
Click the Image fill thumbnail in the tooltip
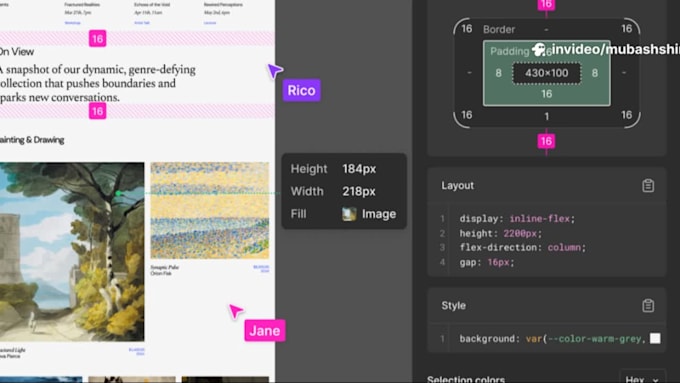(x=349, y=214)
